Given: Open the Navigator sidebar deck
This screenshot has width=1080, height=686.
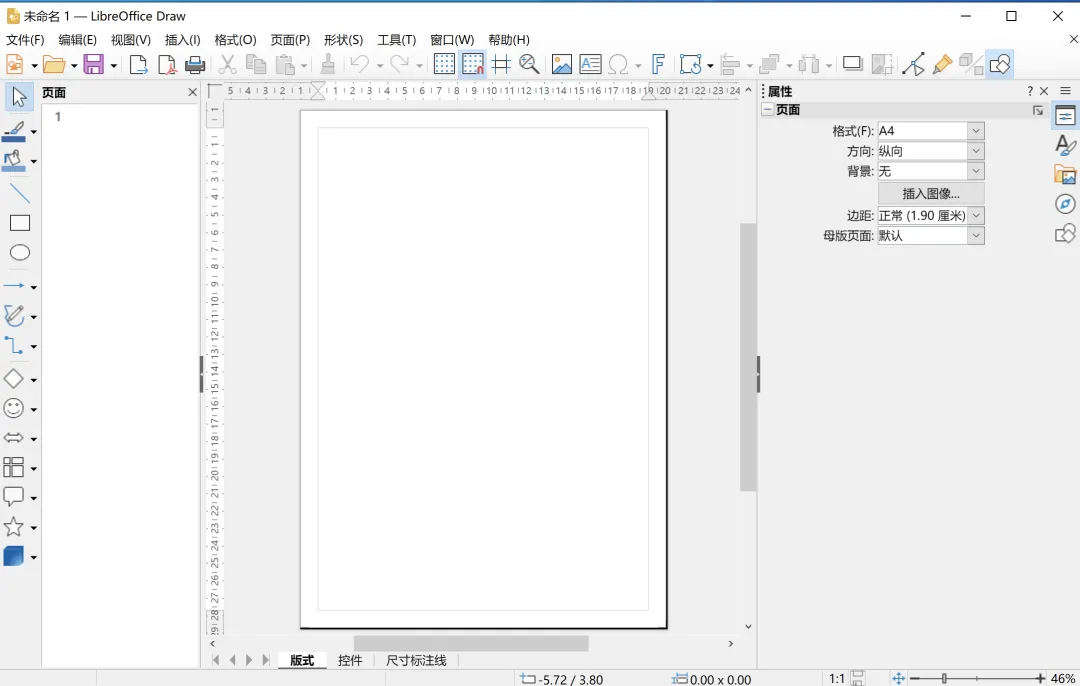Looking at the screenshot, I should coord(1065,204).
